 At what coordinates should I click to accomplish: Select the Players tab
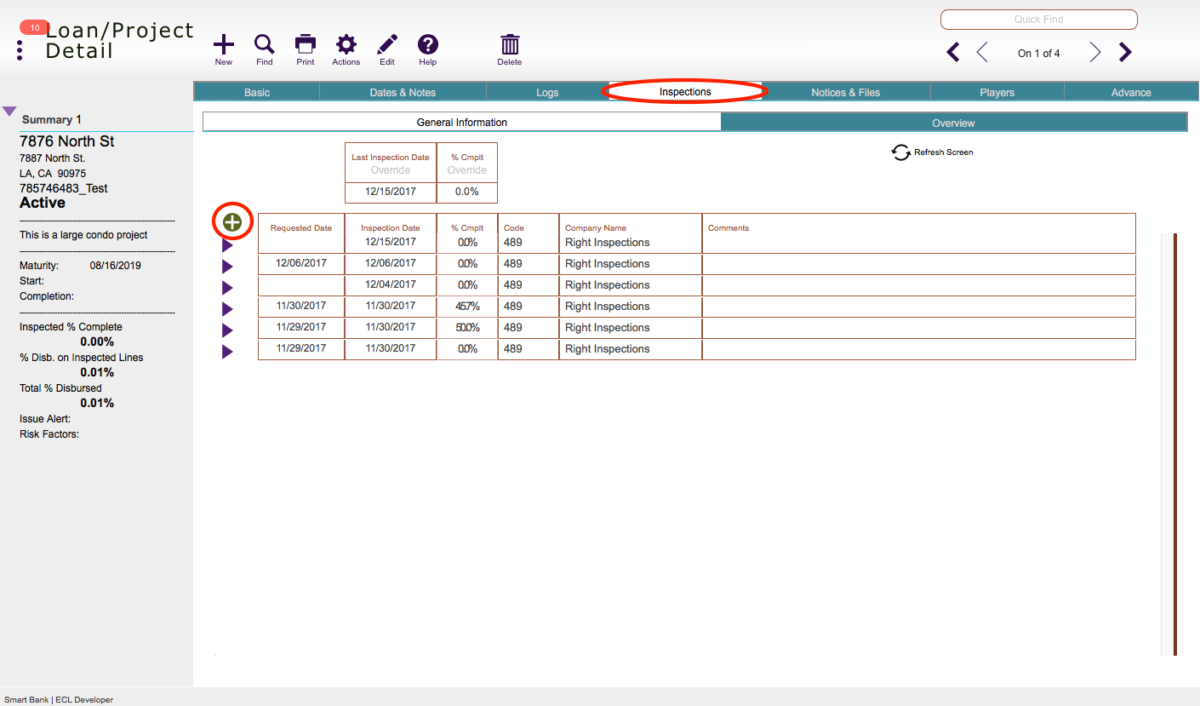(x=996, y=91)
